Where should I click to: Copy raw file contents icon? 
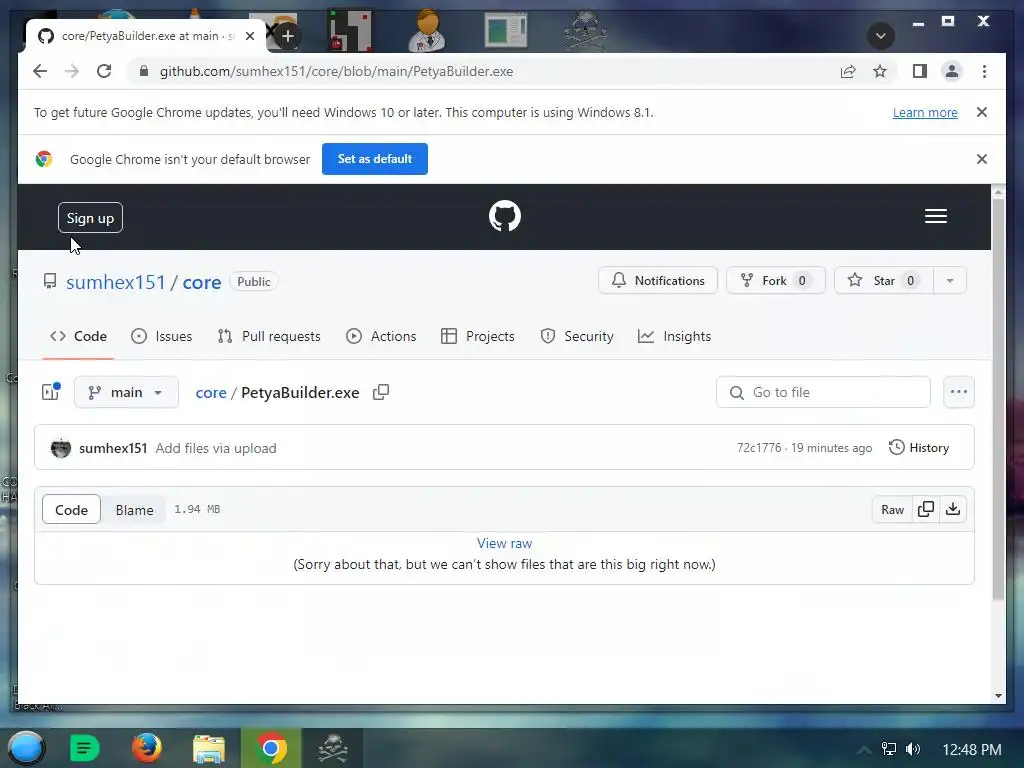[926, 509]
